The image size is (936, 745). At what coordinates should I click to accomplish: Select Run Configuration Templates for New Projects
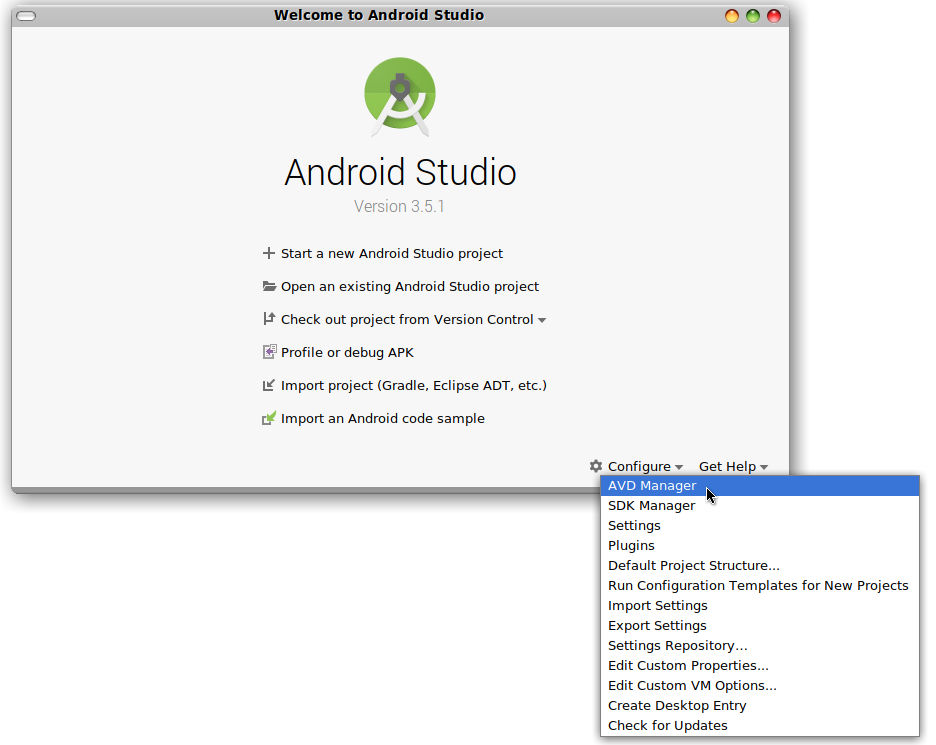760,586
